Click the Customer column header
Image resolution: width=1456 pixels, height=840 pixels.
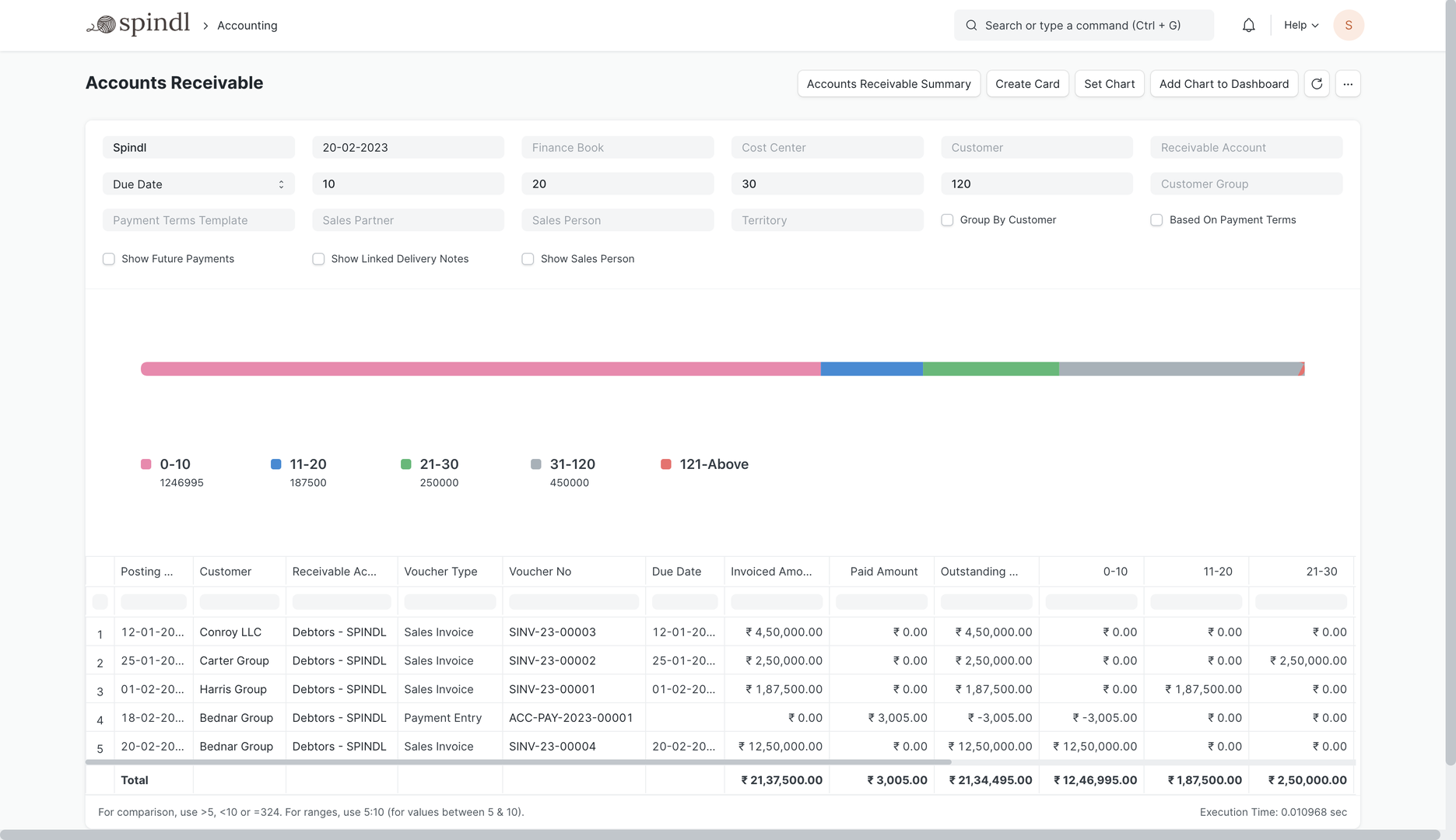coord(239,571)
